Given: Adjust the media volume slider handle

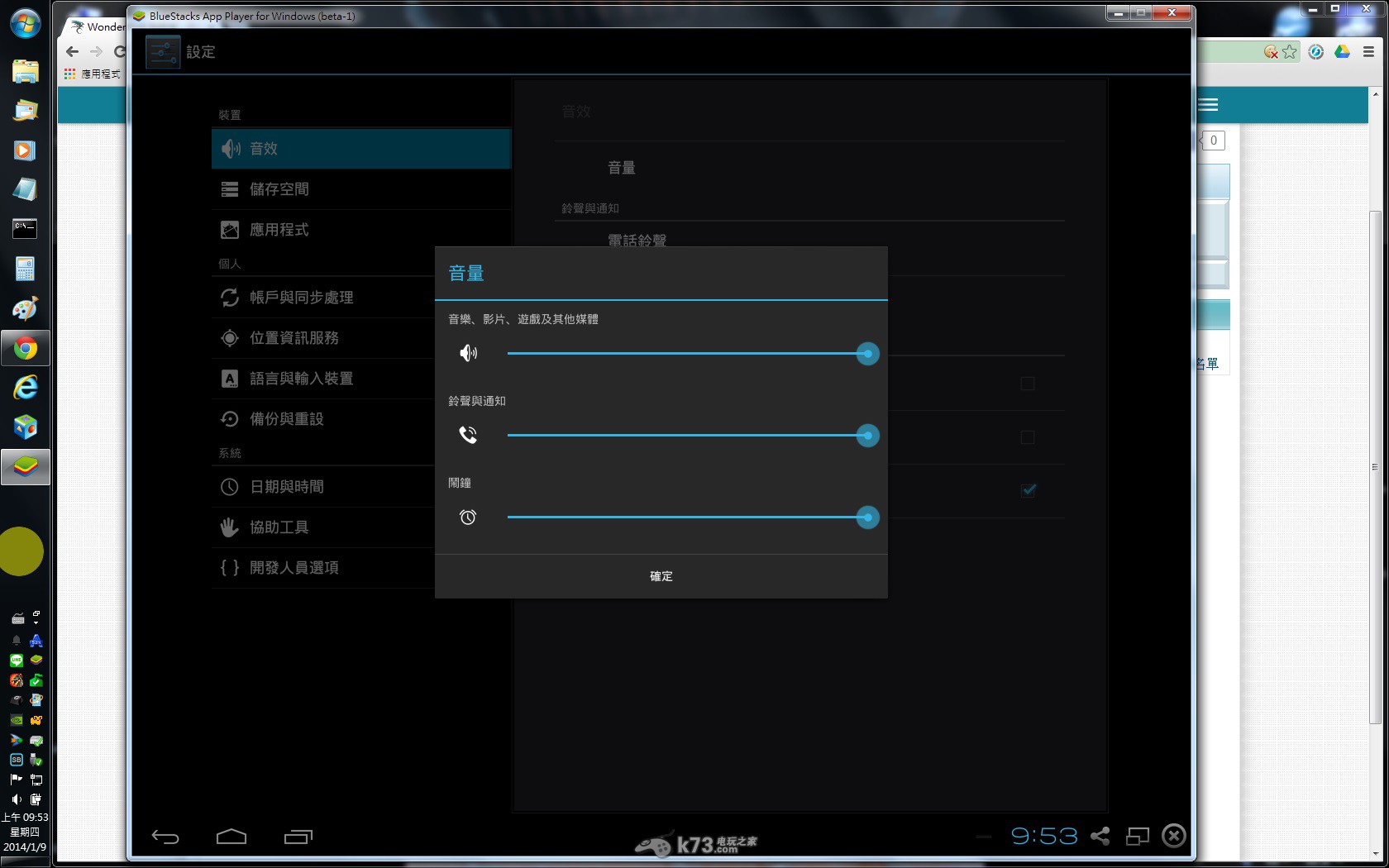Looking at the screenshot, I should [867, 354].
